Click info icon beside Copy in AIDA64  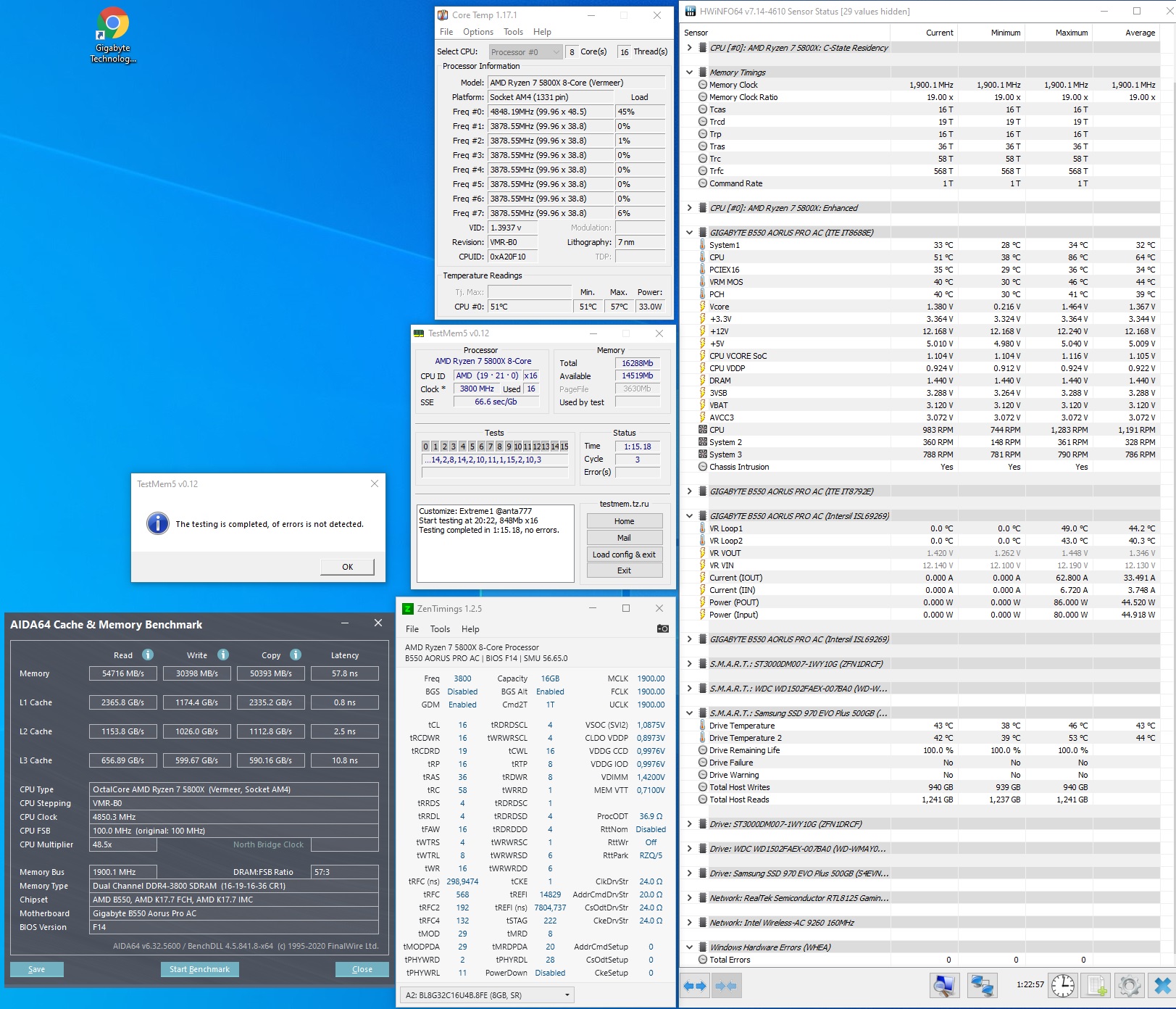[296, 655]
